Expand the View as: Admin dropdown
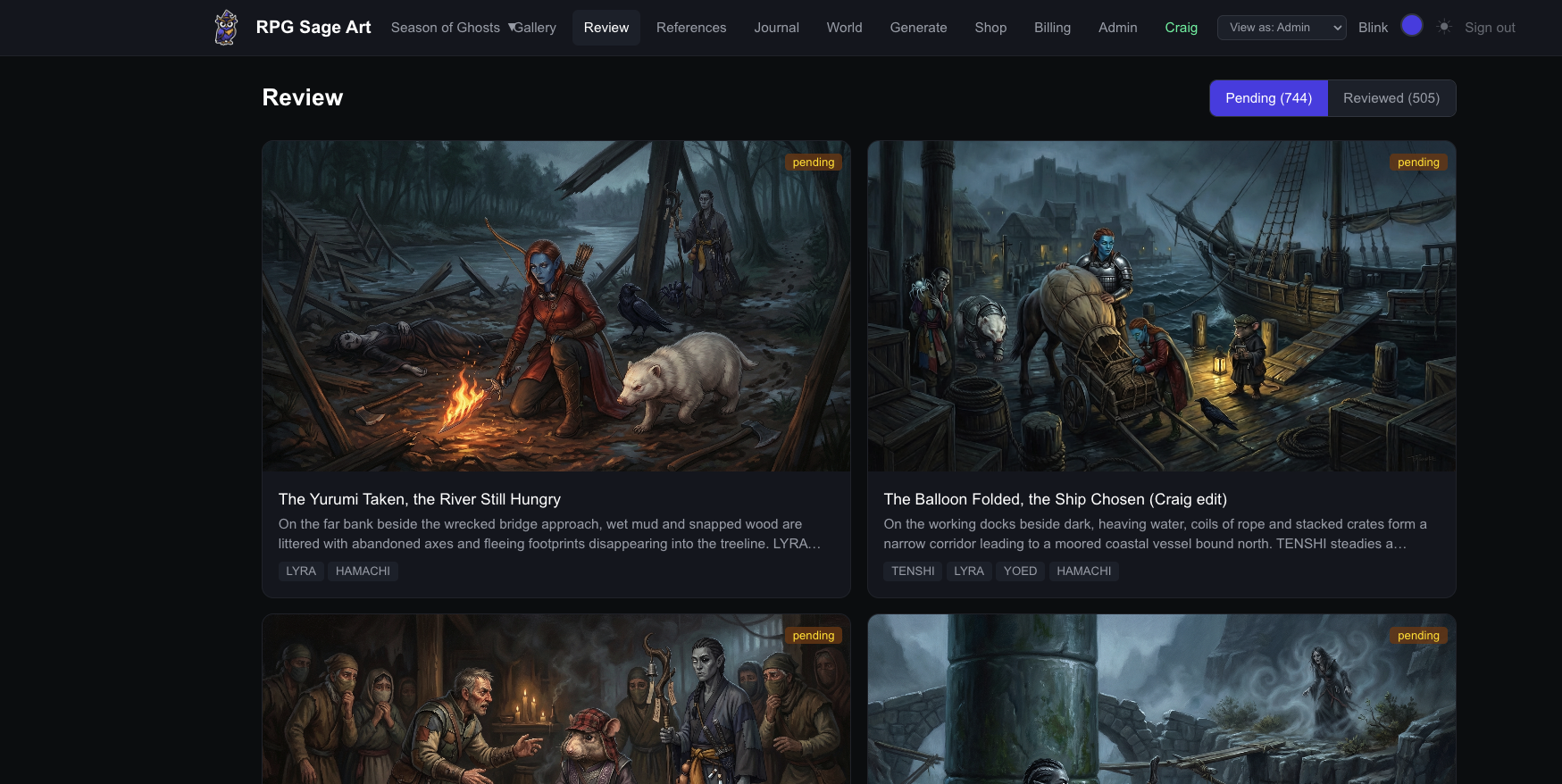This screenshot has width=1562, height=784. (1281, 28)
